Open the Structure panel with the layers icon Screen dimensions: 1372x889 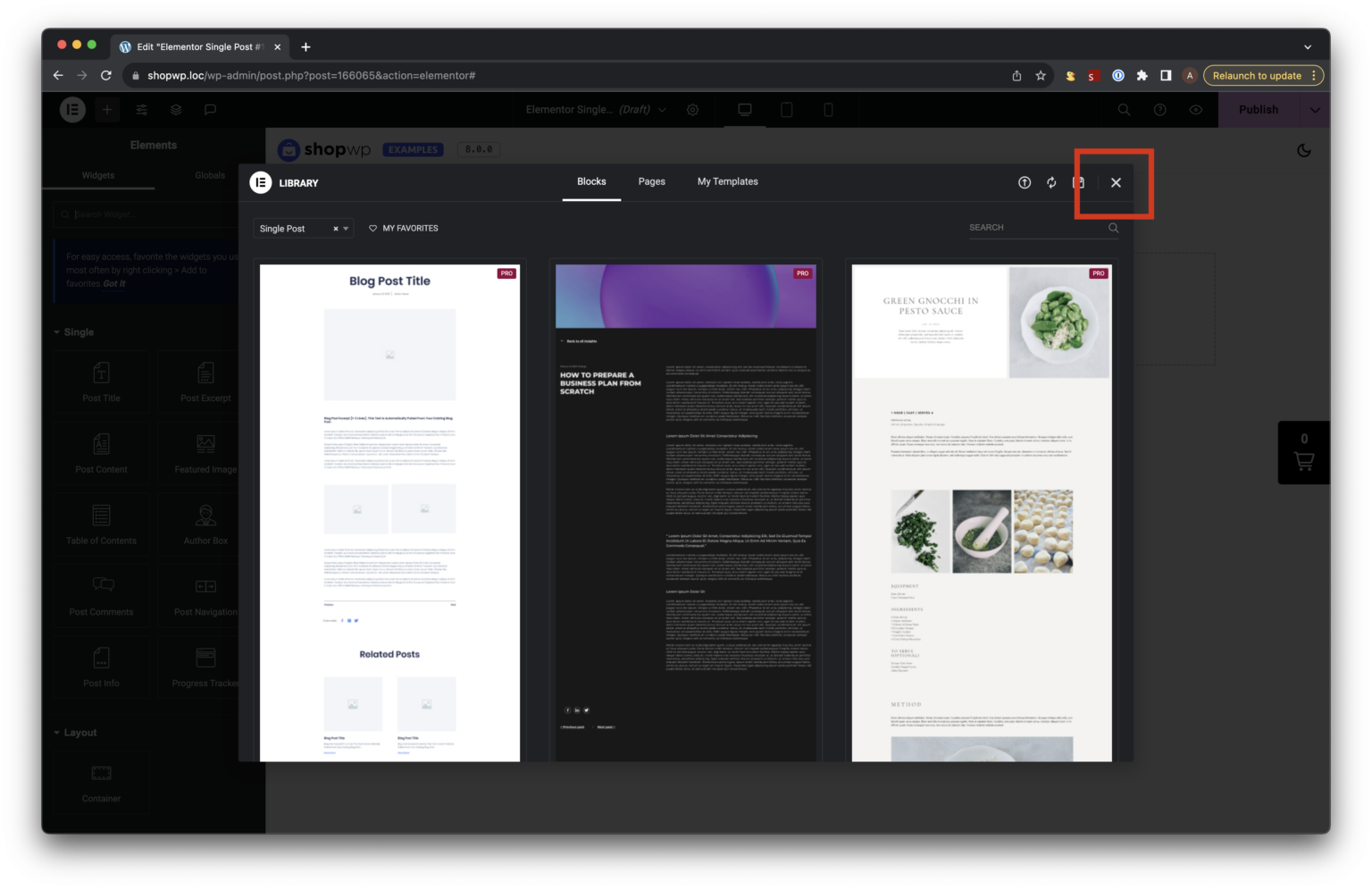tap(175, 109)
